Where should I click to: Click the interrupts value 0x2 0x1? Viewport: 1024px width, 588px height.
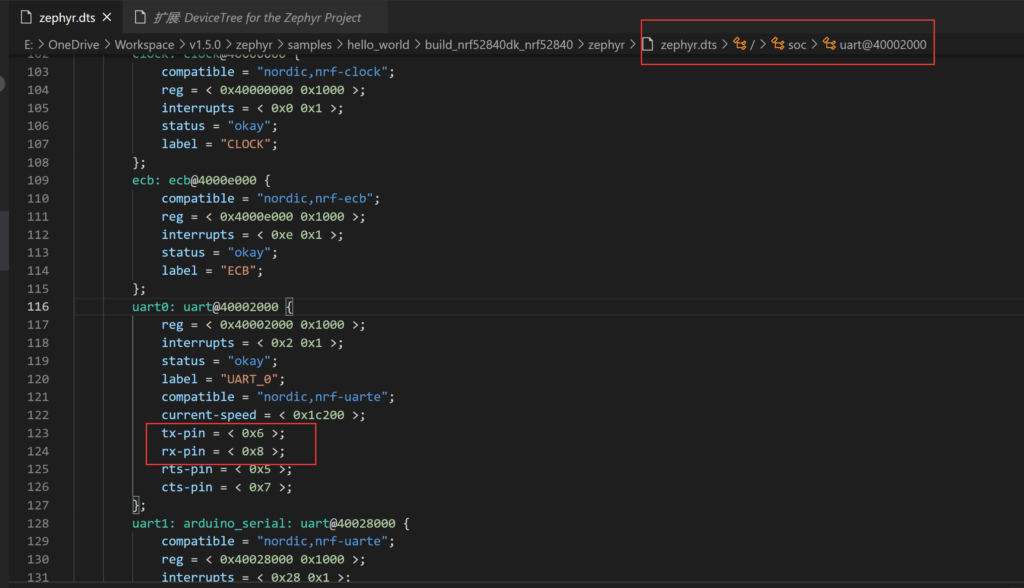click(296, 343)
